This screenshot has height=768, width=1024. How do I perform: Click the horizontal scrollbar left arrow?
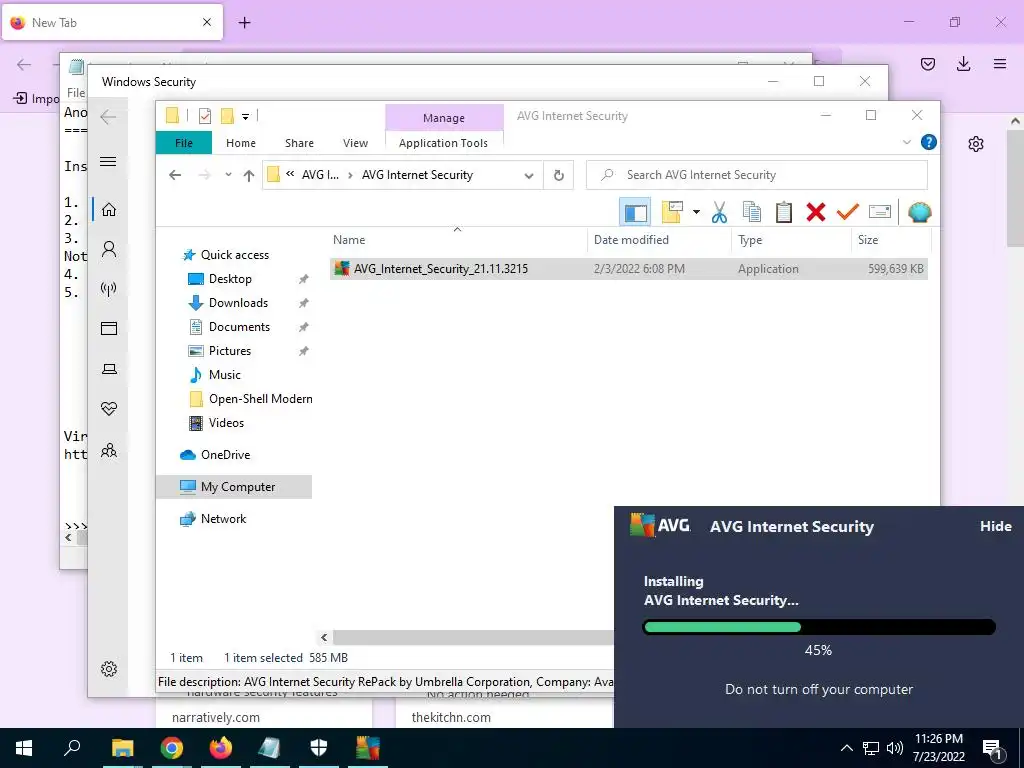324,637
